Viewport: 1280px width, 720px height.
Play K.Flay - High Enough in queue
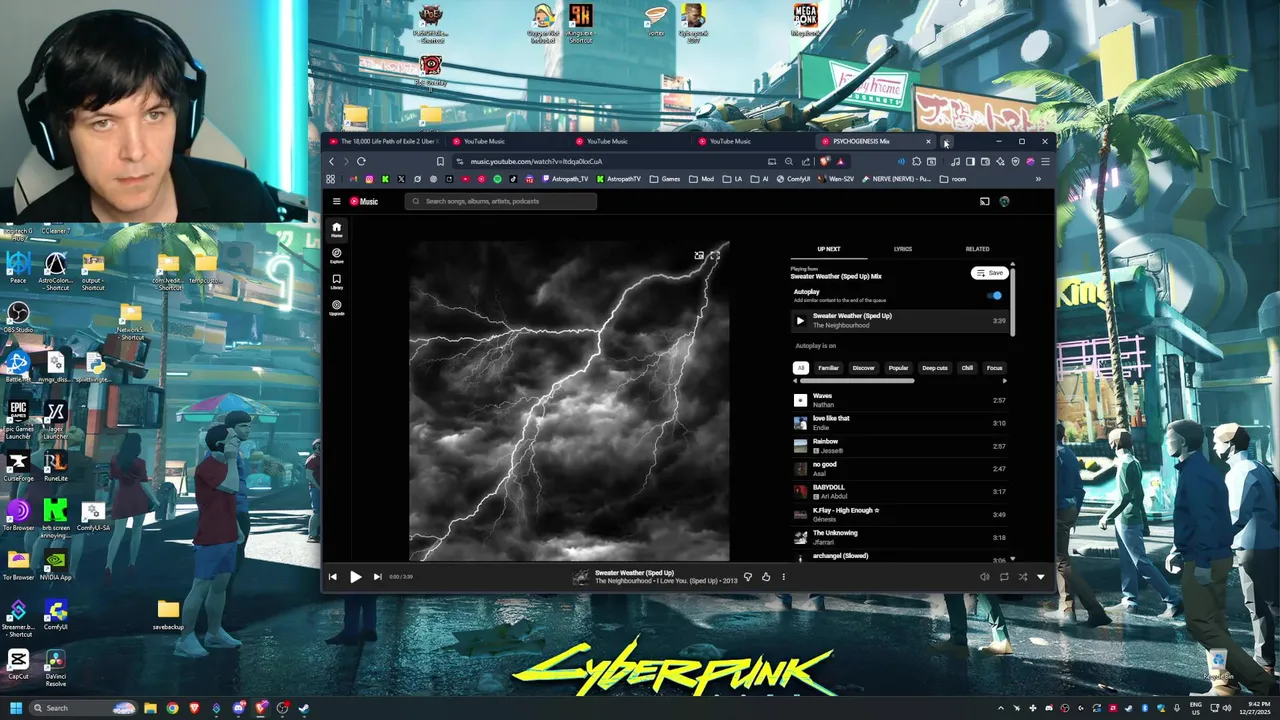pos(900,515)
